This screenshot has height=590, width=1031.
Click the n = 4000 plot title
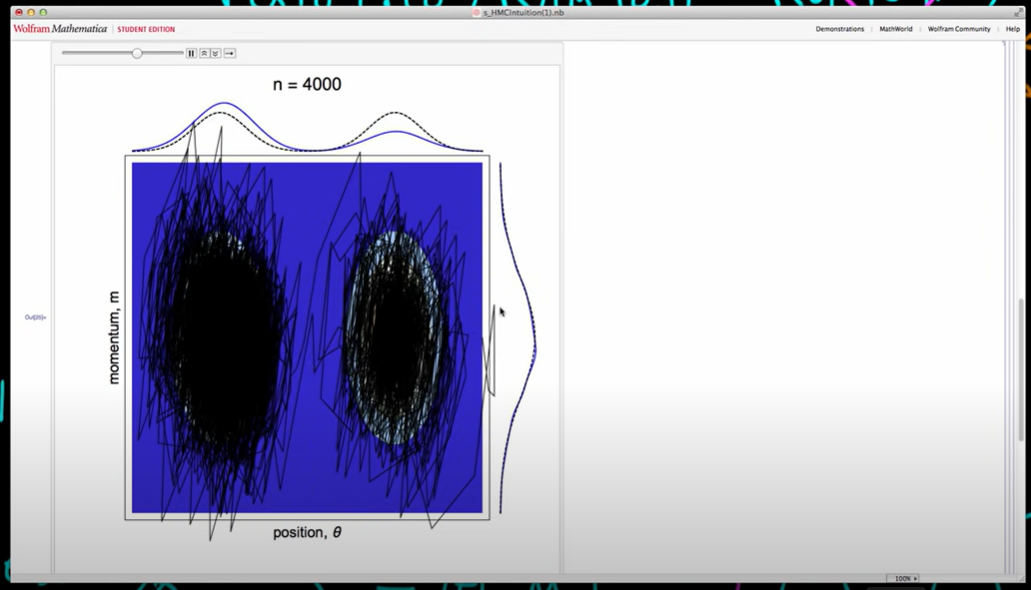pyautogui.click(x=307, y=84)
